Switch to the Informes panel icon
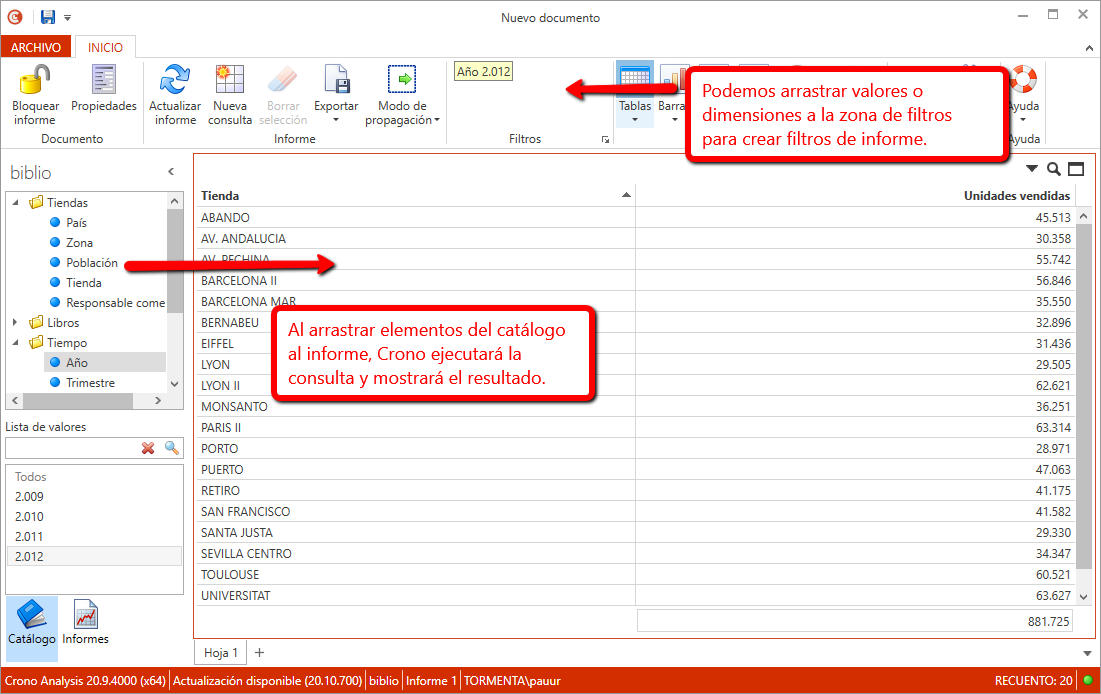This screenshot has height=694, width=1101. tap(86, 616)
